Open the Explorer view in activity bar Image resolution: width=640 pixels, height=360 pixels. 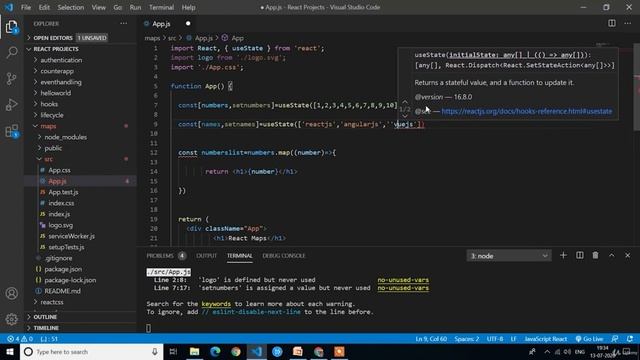coord(11,27)
